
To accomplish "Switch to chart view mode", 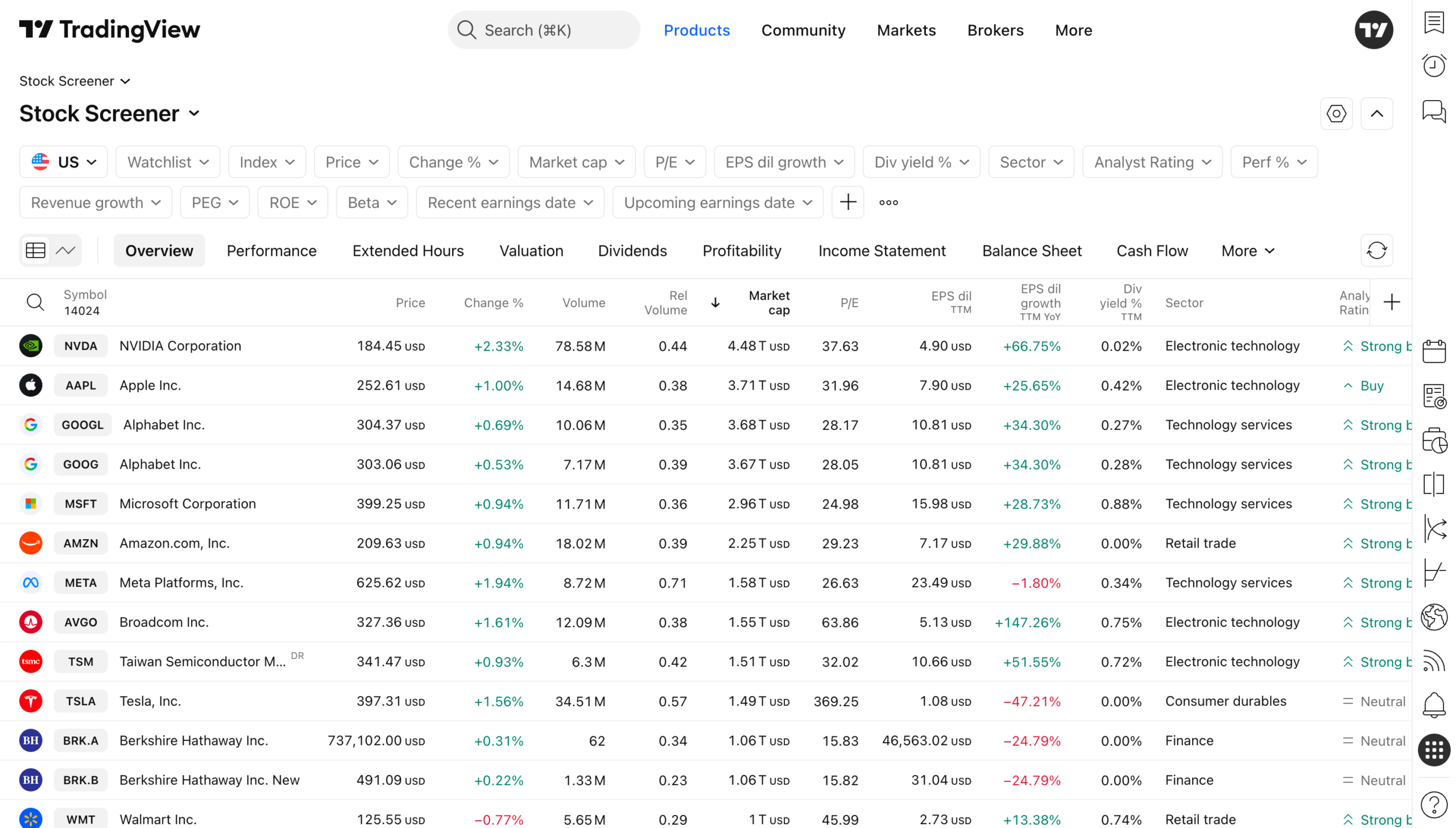I will [x=65, y=250].
